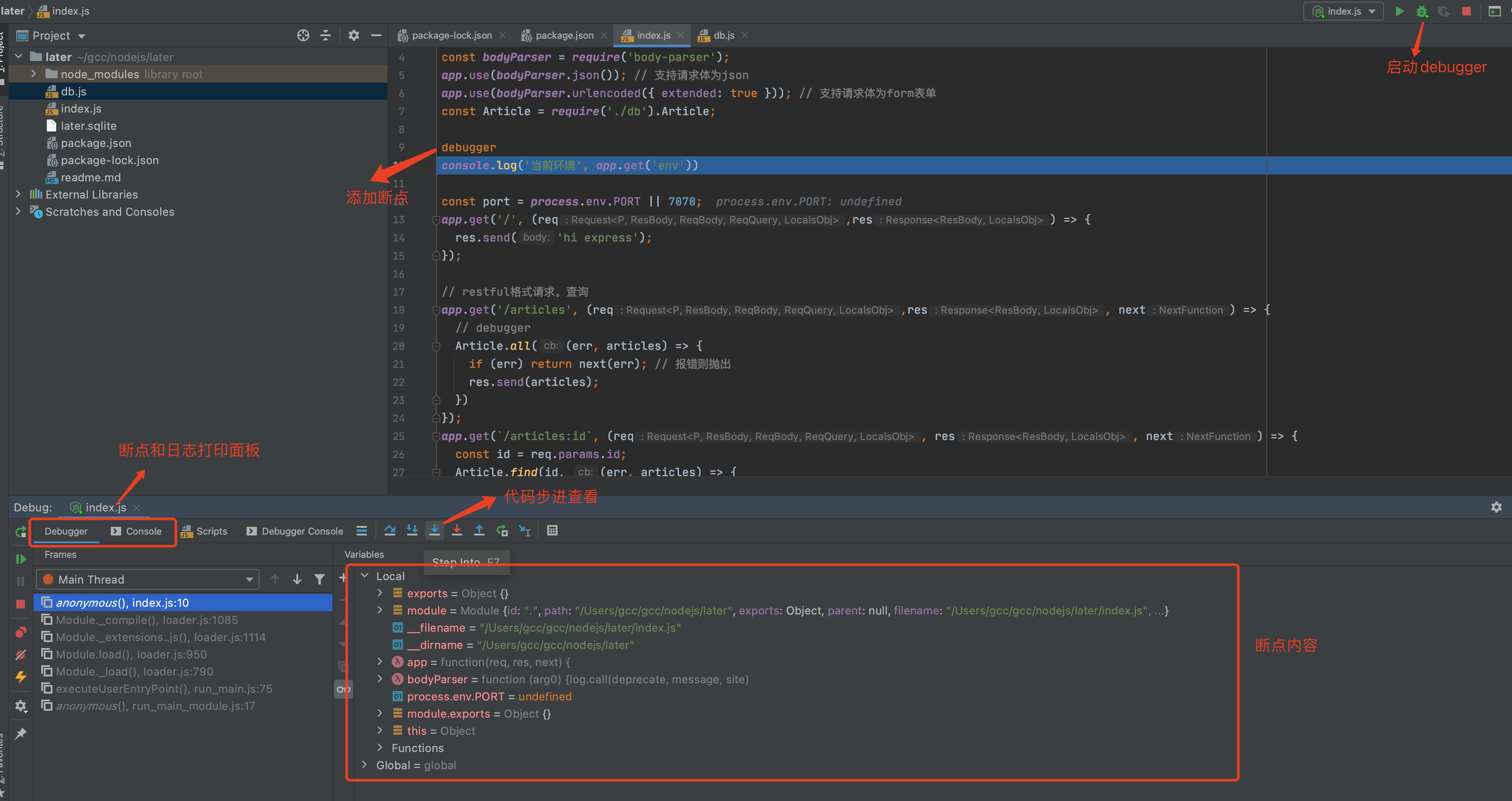Viewport: 1512px width, 801px height.
Task: Select Module._compile() stack frame
Action: 183,620
